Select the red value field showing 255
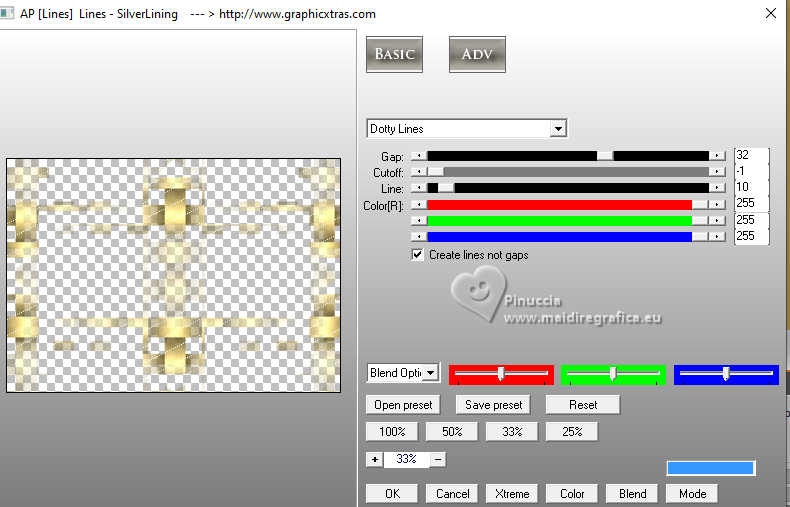The image size is (790, 507). click(x=751, y=203)
